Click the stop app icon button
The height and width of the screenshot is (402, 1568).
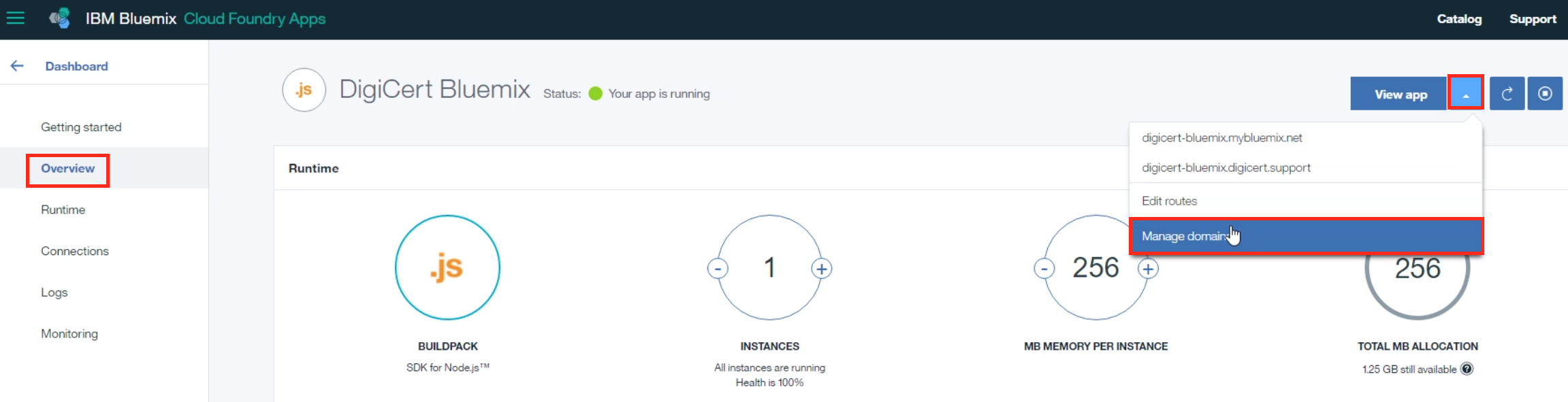[1545, 94]
